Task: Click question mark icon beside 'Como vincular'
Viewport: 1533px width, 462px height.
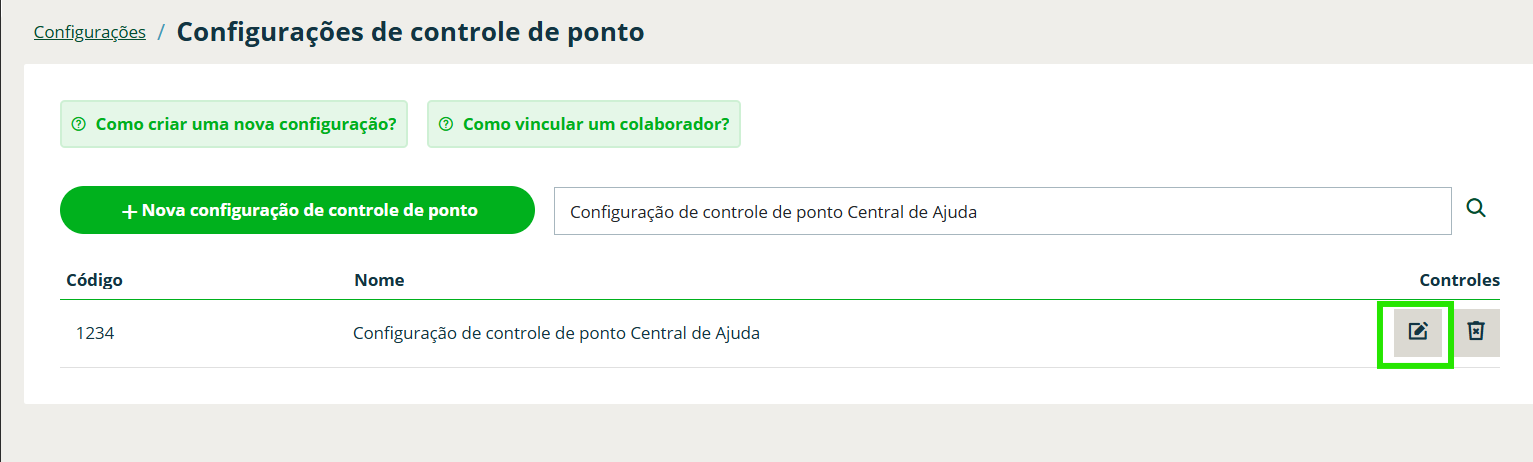Action: point(446,125)
